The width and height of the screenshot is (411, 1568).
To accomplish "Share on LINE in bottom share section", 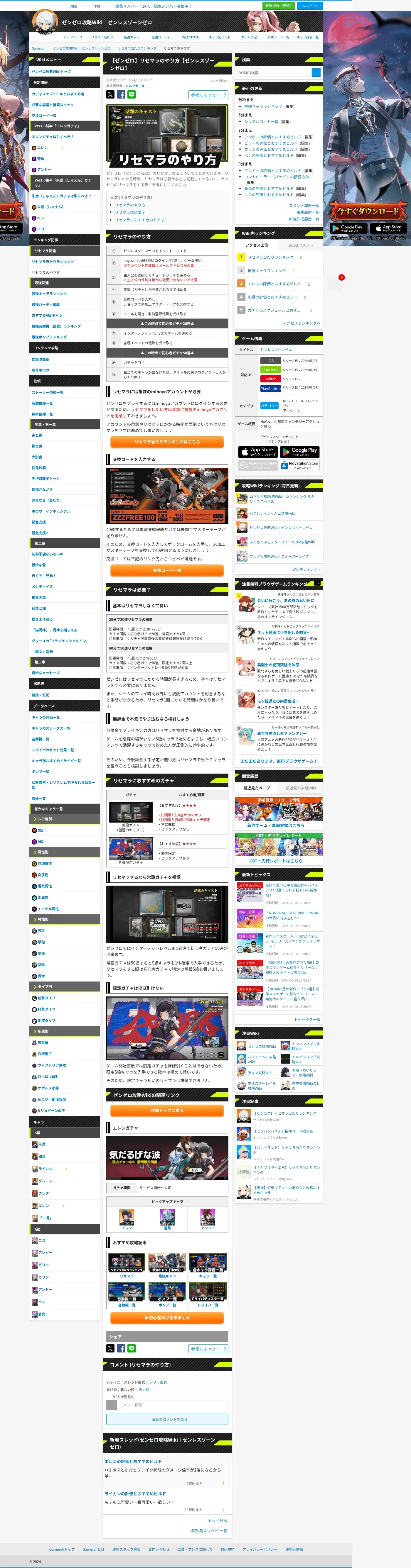I will click(131, 1348).
